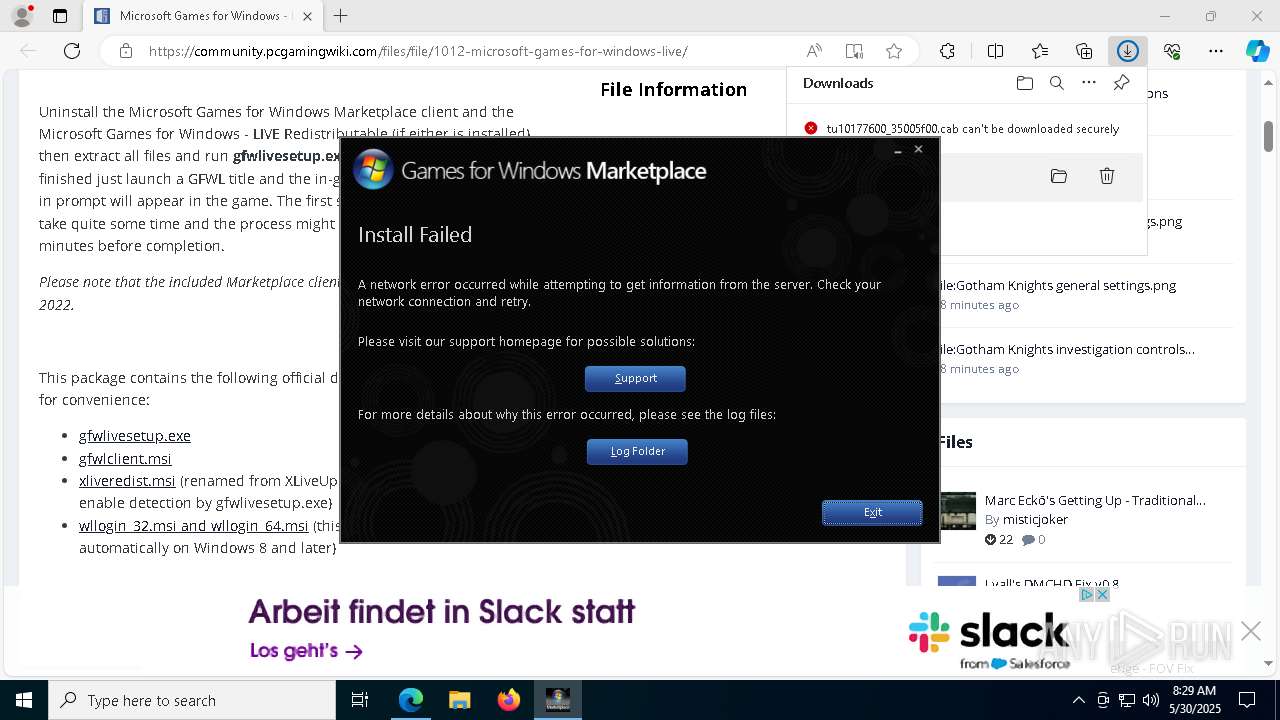Close the Microsoft Games for Windows tab
The image size is (1280, 720).
(307, 16)
